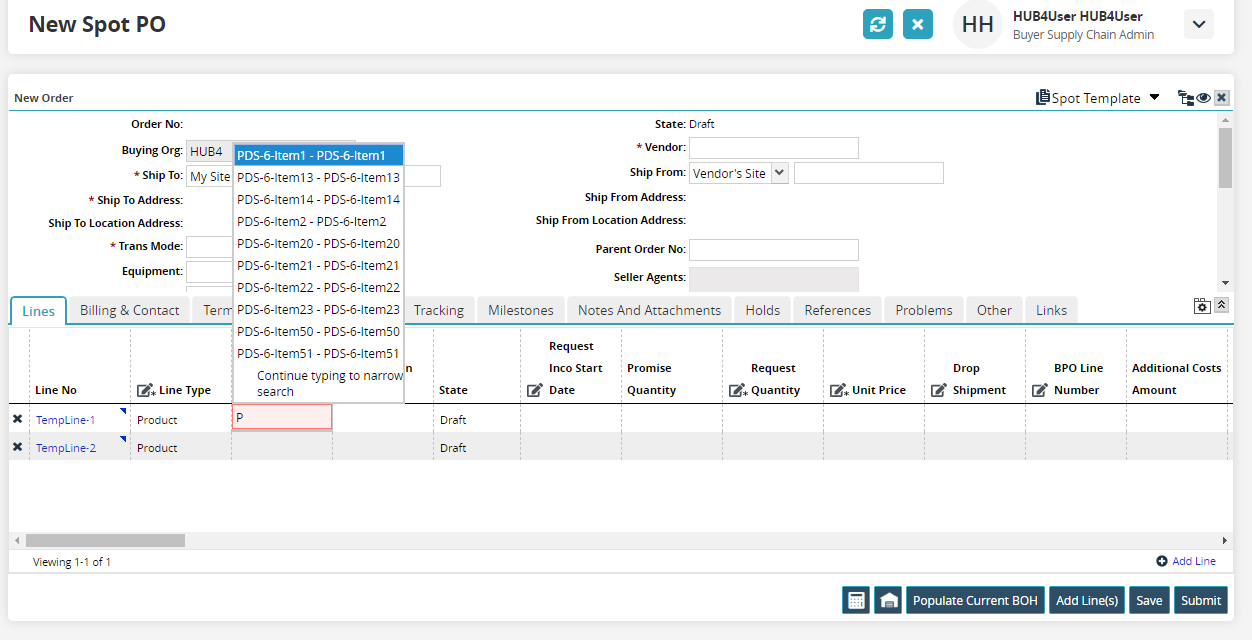Click the hierarchy tree icon beside Spot Template
This screenshot has width=1252, height=640.
click(x=1185, y=98)
